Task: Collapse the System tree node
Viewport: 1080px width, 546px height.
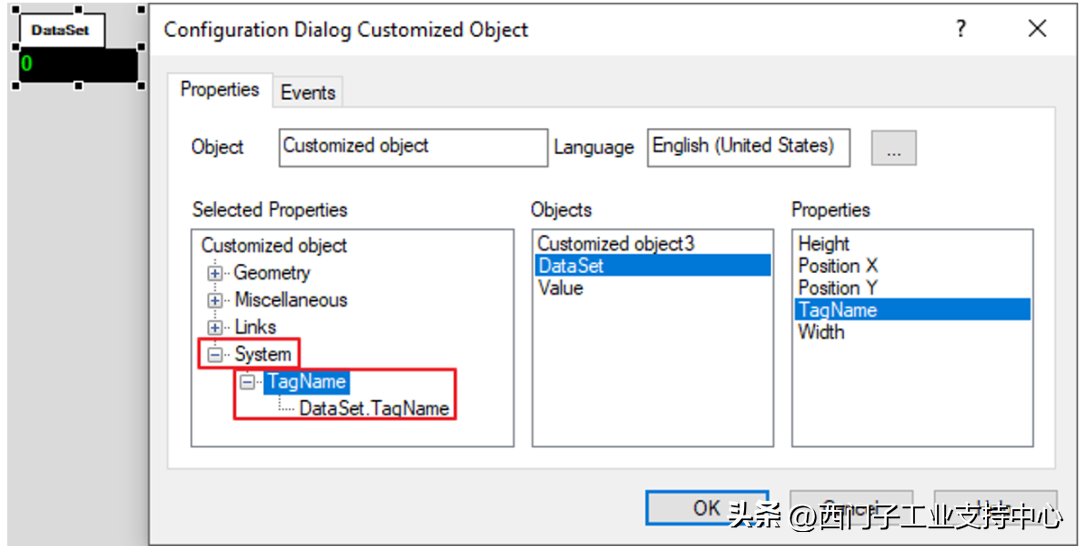Action: pyautogui.click(x=214, y=354)
